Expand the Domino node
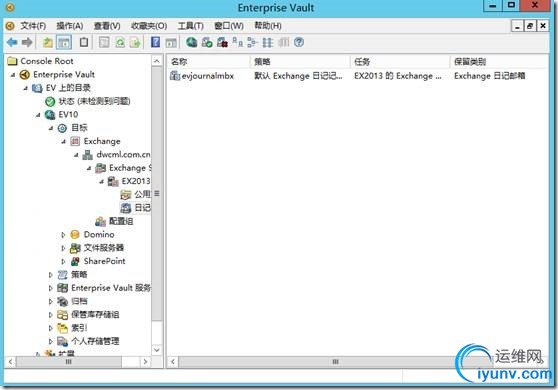The width and height of the screenshot is (558, 390). tap(63, 234)
